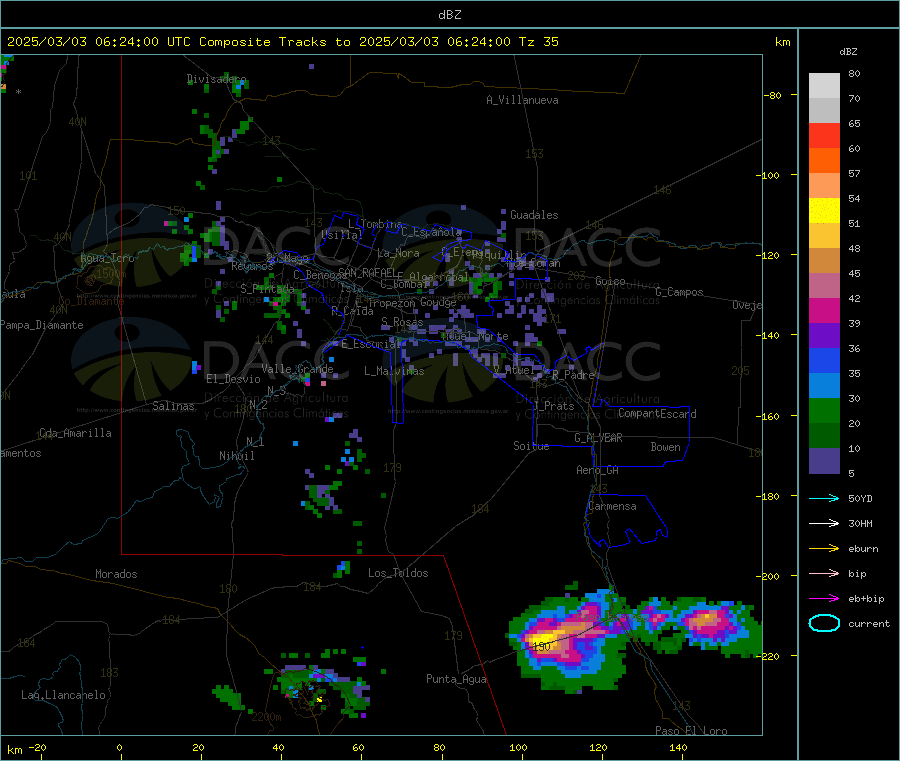Click the dBZ title at top
This screenshot has height=761, width=900.
tap(449, 15)
